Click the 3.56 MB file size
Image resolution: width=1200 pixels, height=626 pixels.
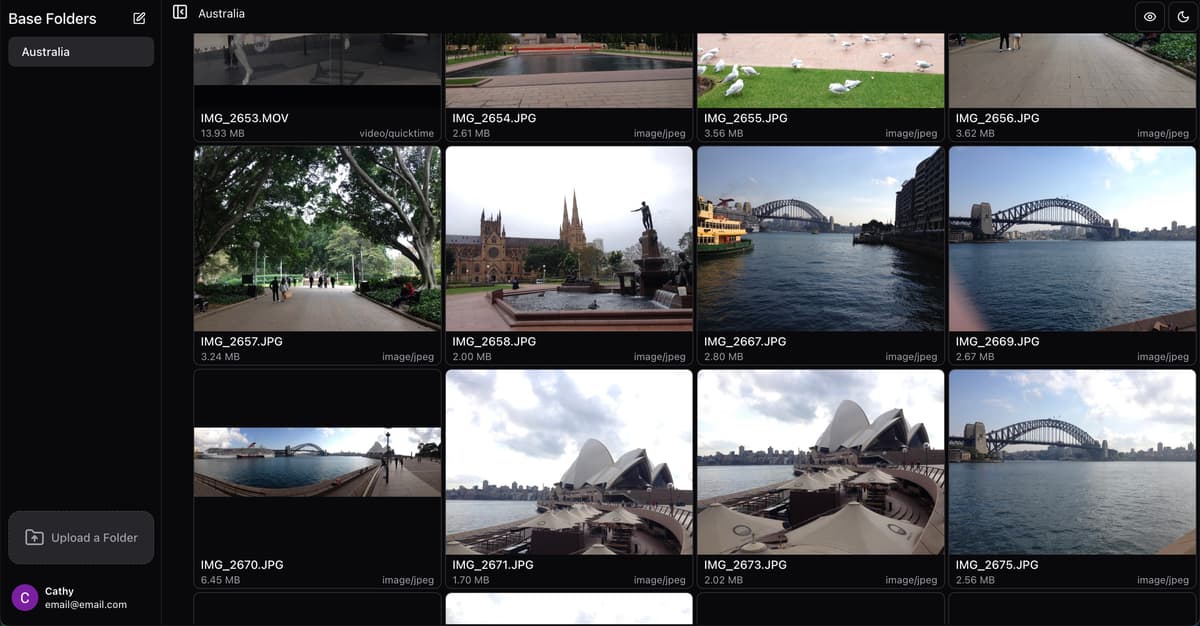point(724,133)
